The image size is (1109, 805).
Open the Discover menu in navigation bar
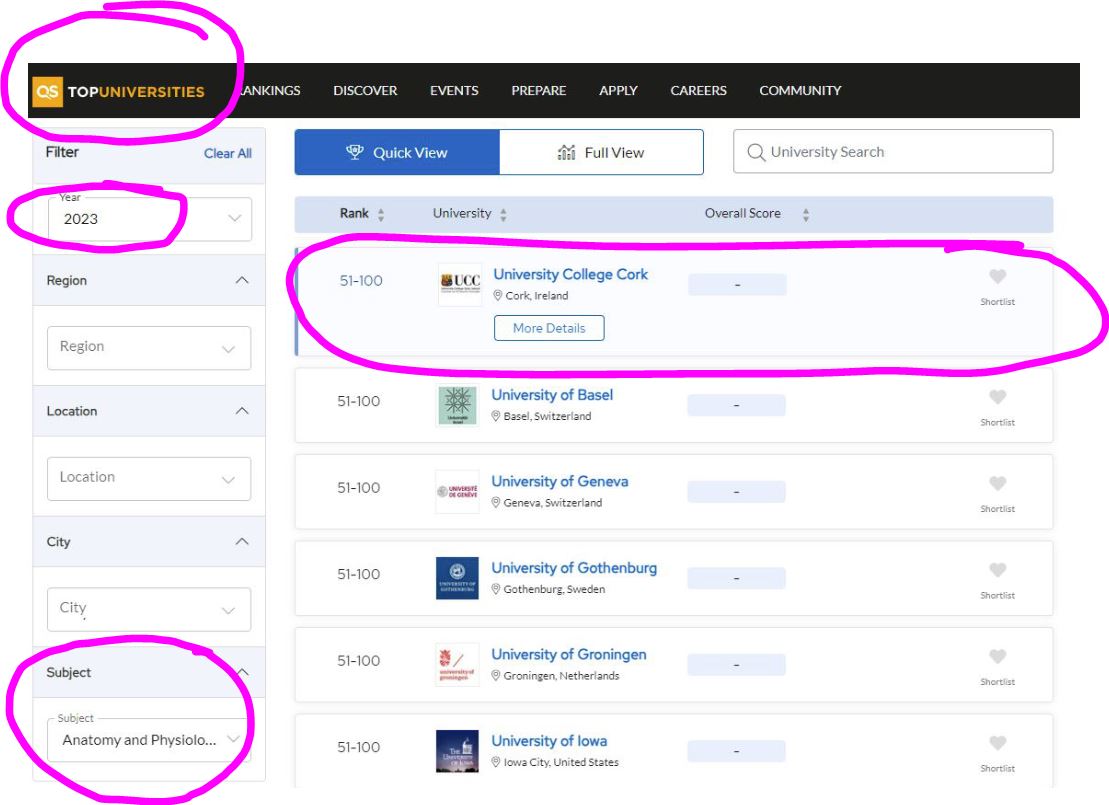coord(365,91)
